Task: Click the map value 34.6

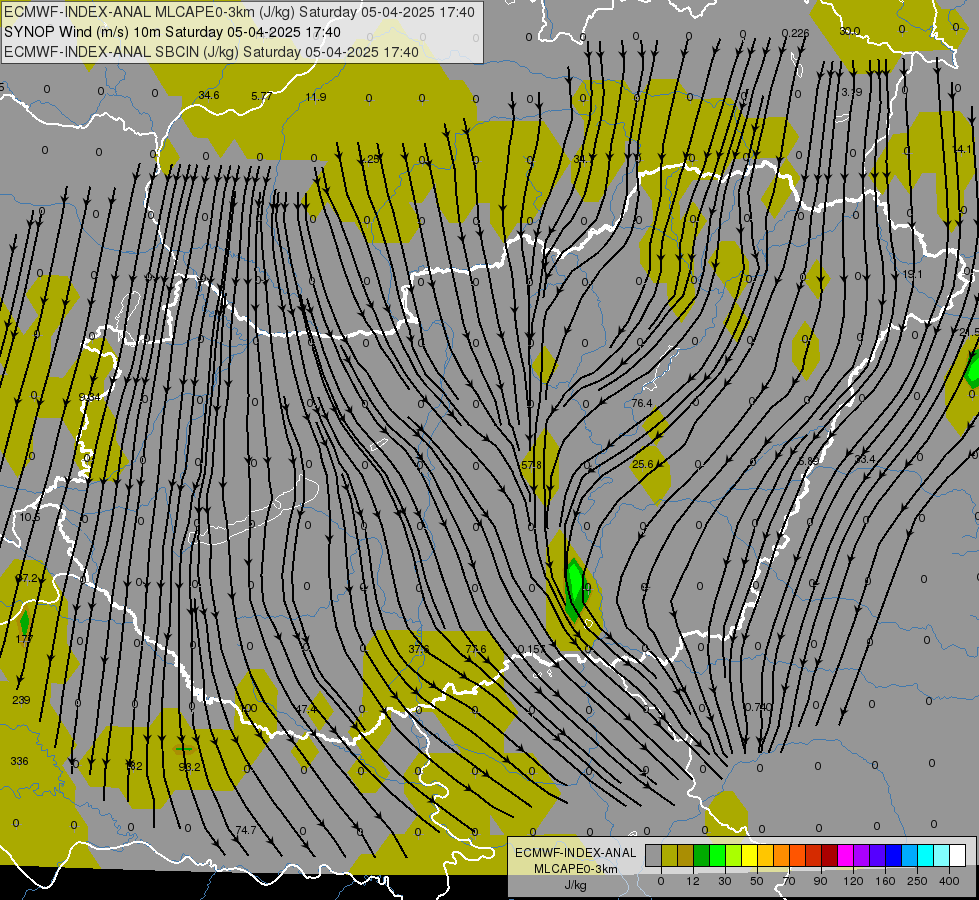Action: 209,95
